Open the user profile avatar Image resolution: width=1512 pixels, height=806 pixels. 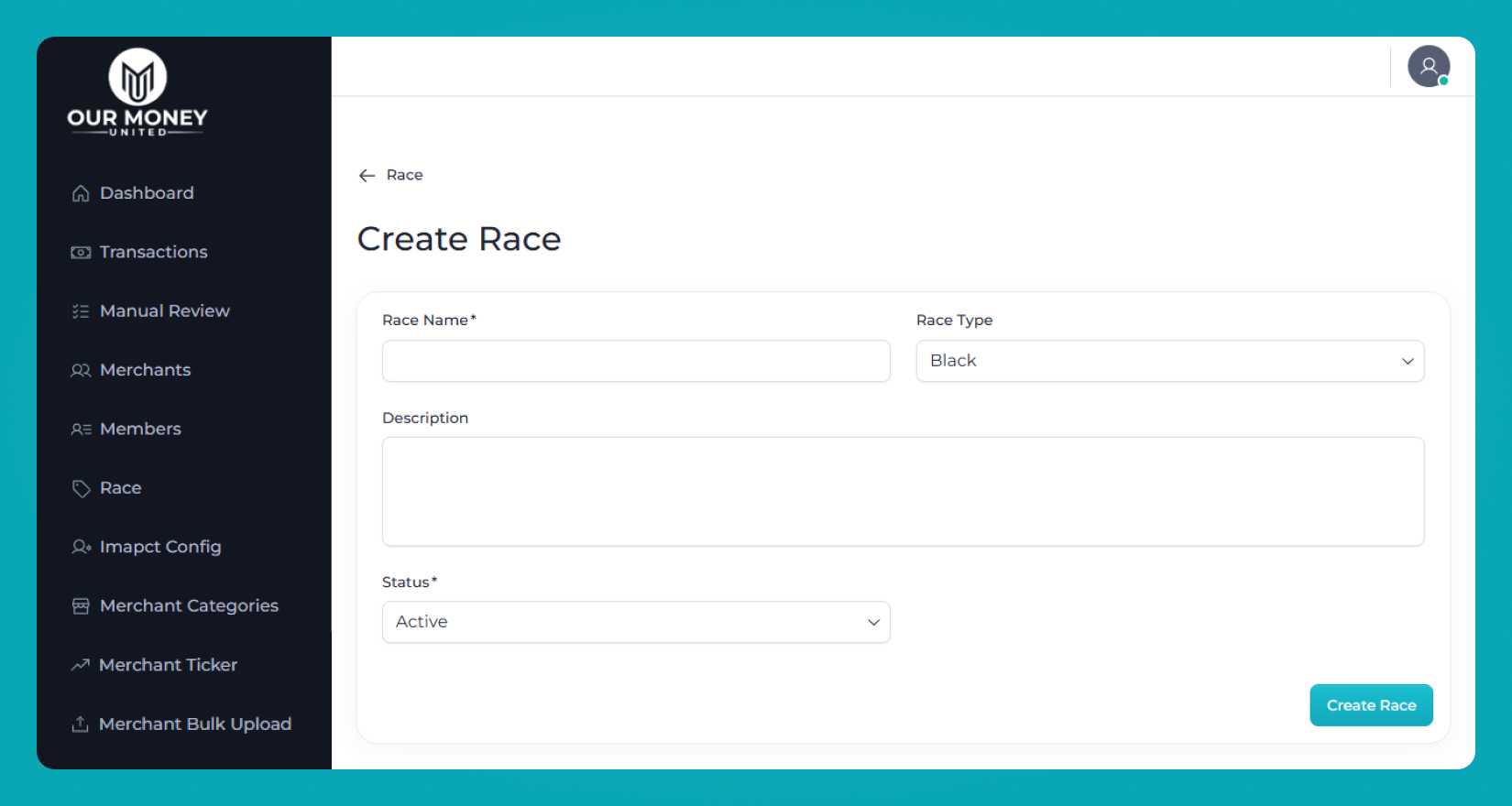[x=1428, y=67]
